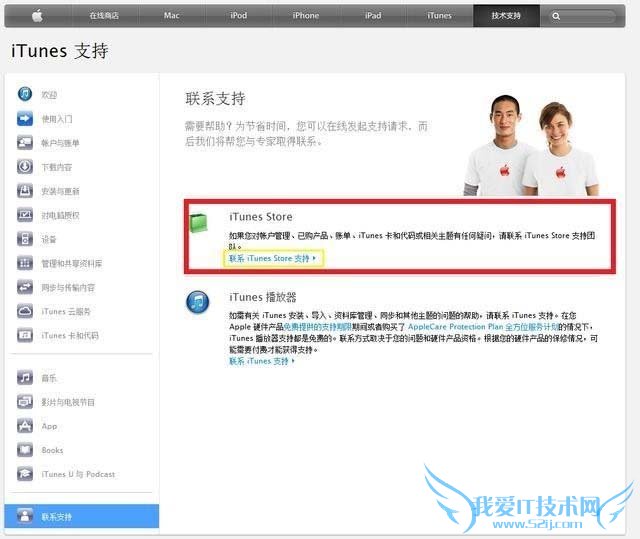
Task: Open the 免费提供的支持期限 link
Action: (318, 327)
